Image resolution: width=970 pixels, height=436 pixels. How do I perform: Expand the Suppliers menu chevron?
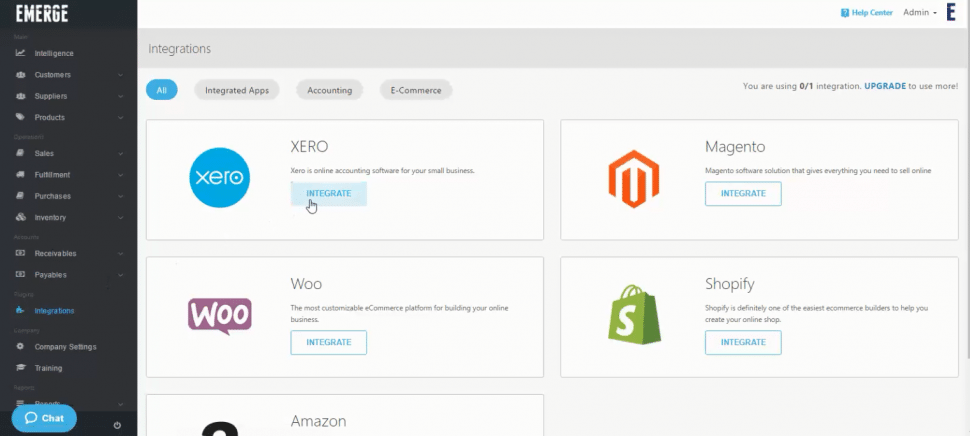pos(120,96)
